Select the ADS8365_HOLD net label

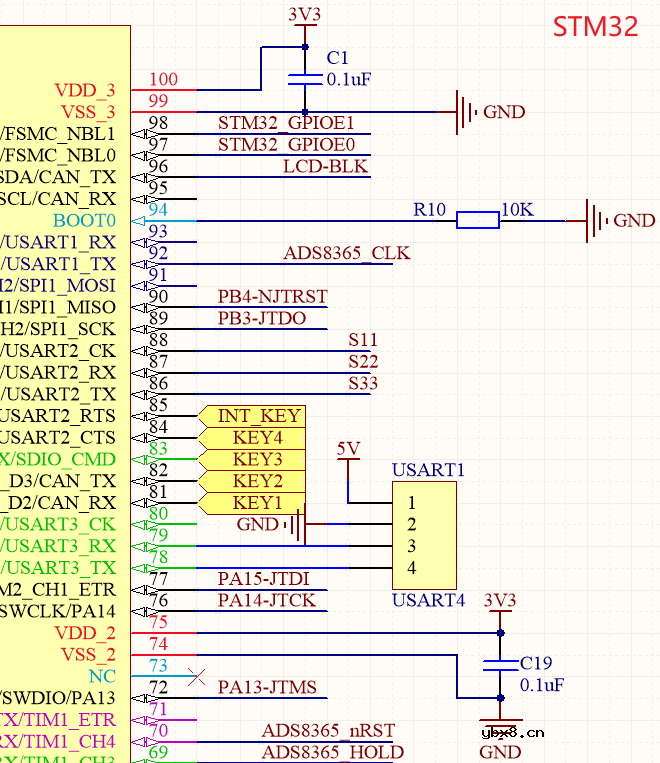[x=332, y=752]
